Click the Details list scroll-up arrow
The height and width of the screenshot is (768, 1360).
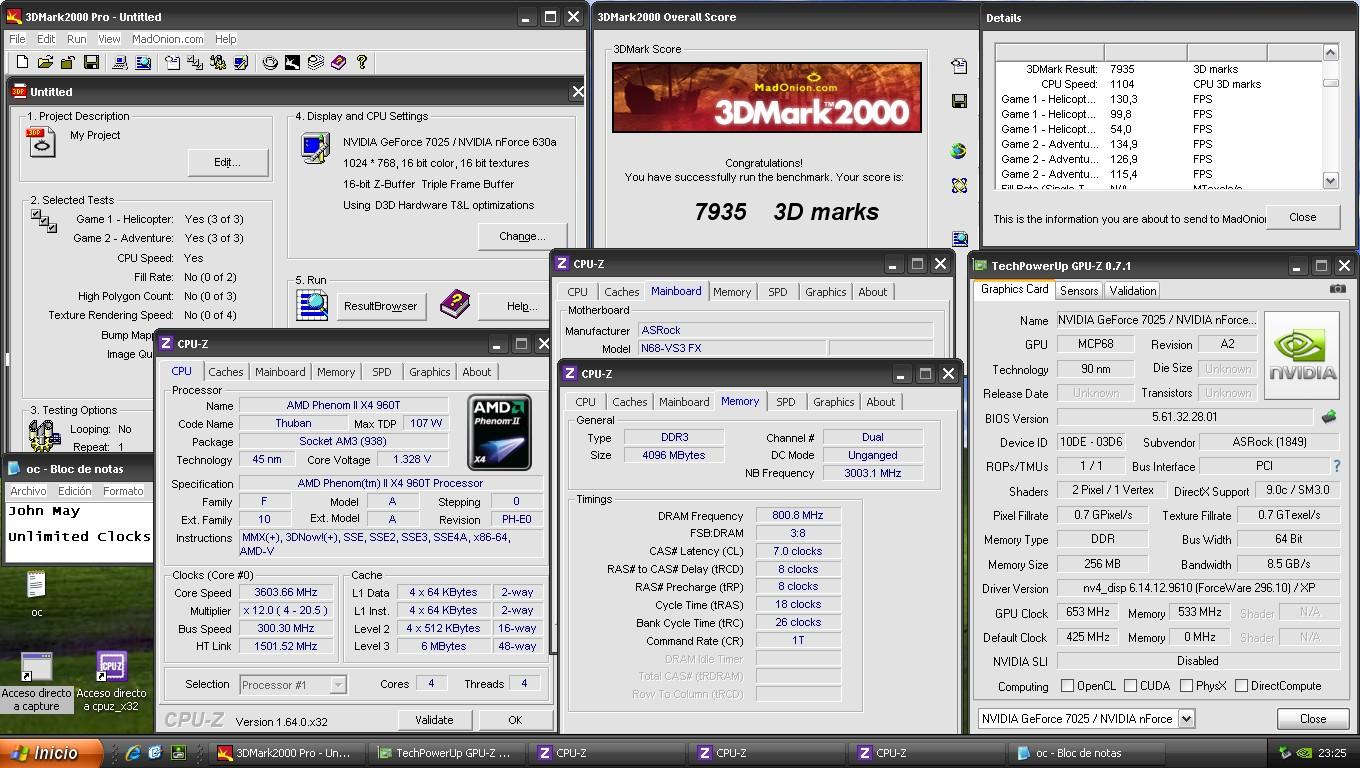[x=1330, y=52]
